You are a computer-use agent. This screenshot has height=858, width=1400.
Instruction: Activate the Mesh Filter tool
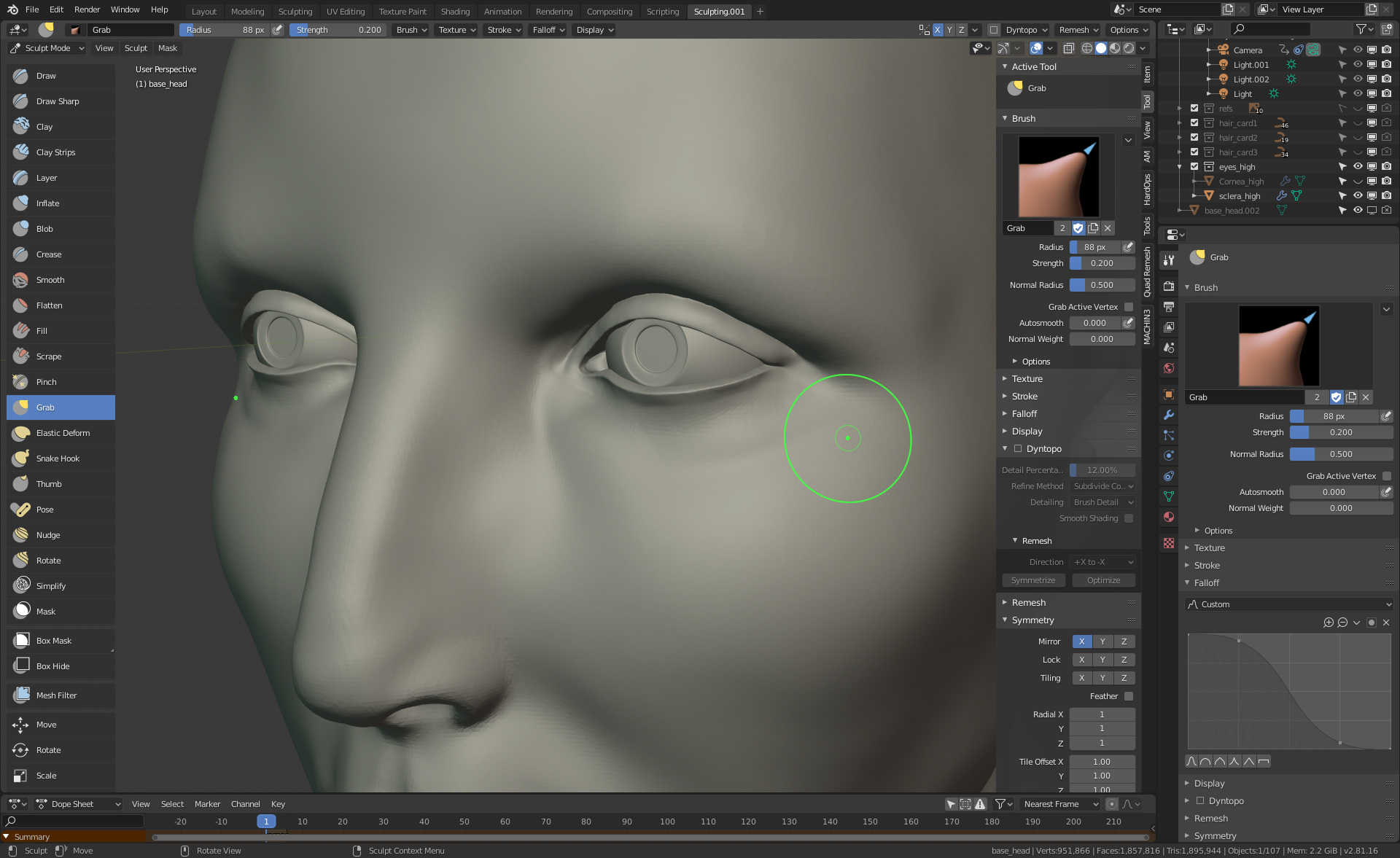coord(56,695)
